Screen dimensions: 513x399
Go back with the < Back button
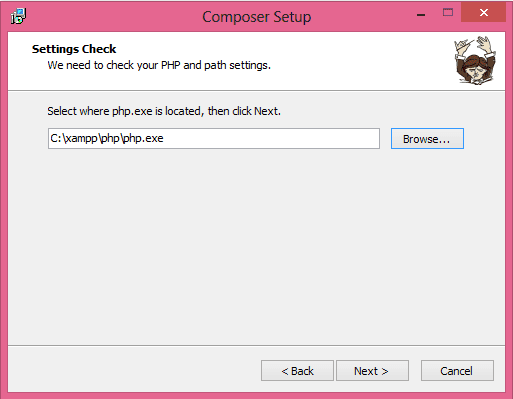tap(297, 371)
